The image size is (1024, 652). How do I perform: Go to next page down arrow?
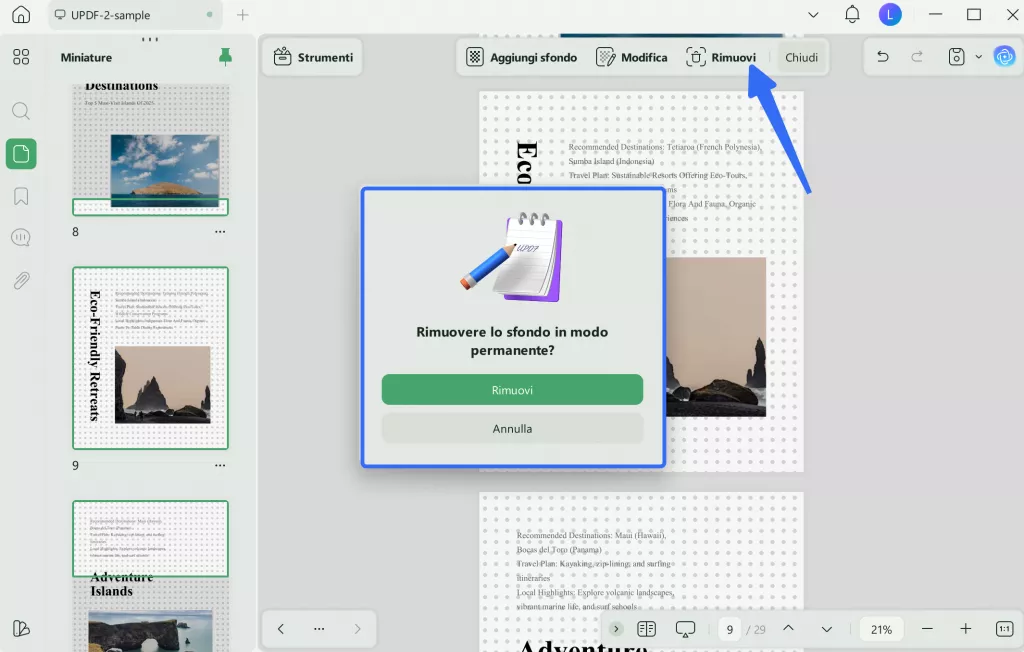[827, 629]
